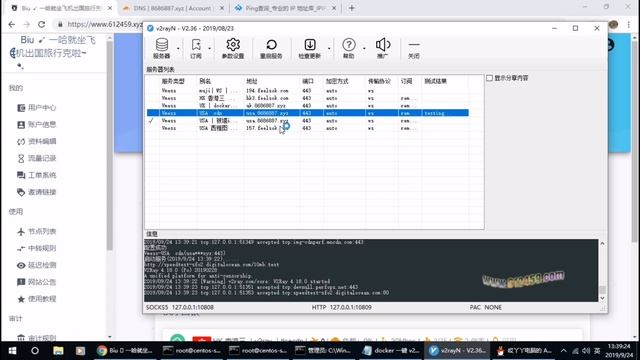Click the HTTP 127.0.0.1:10809 status text
Image resolution: width=640 pixels, height=360 pixels.
342,307
